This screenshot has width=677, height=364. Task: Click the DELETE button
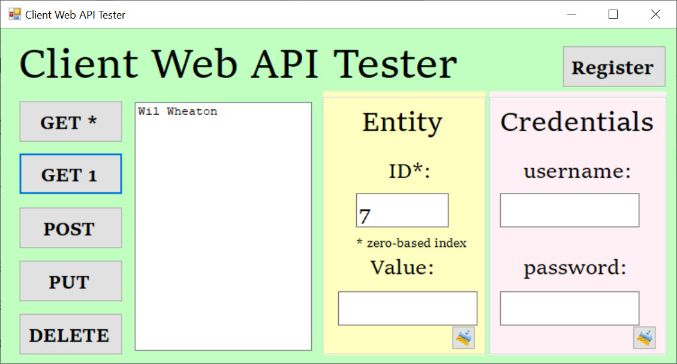point(70,334)
